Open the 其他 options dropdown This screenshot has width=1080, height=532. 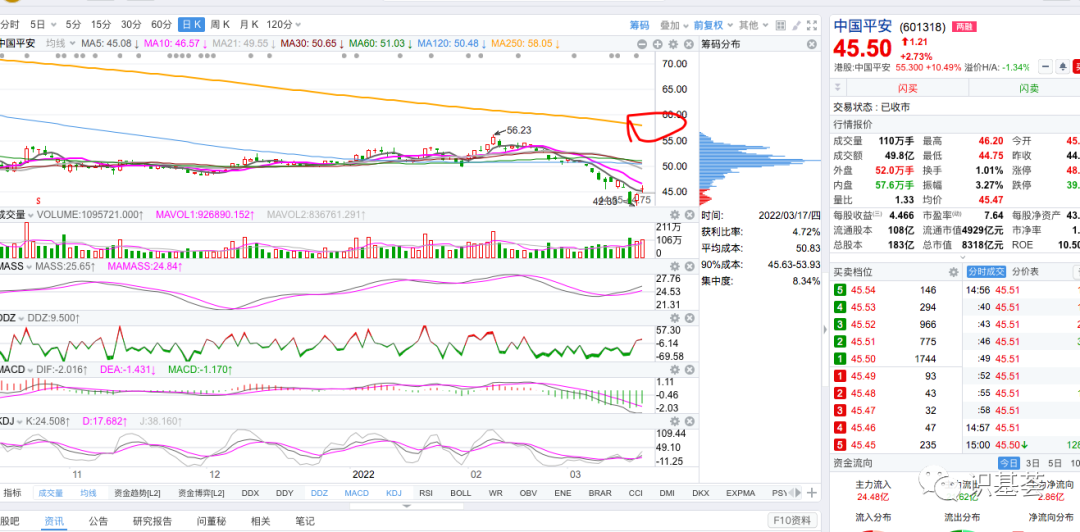(754, 25)
